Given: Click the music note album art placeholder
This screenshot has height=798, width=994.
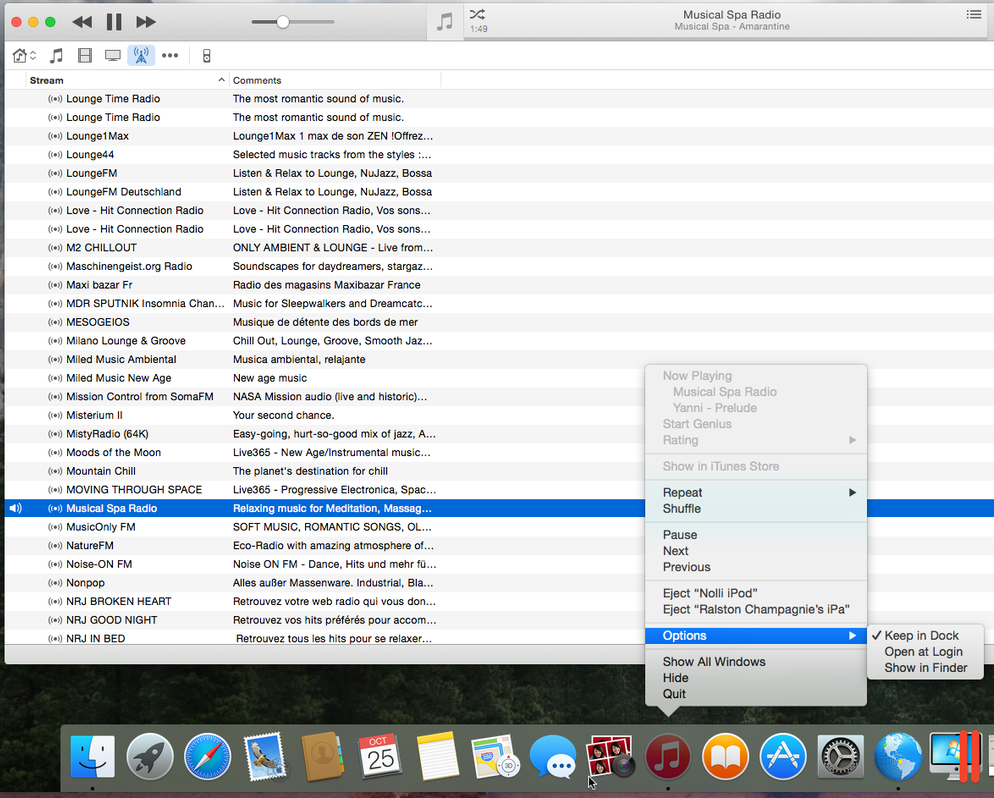Looking at the screenshot, I should click(445, 22).
